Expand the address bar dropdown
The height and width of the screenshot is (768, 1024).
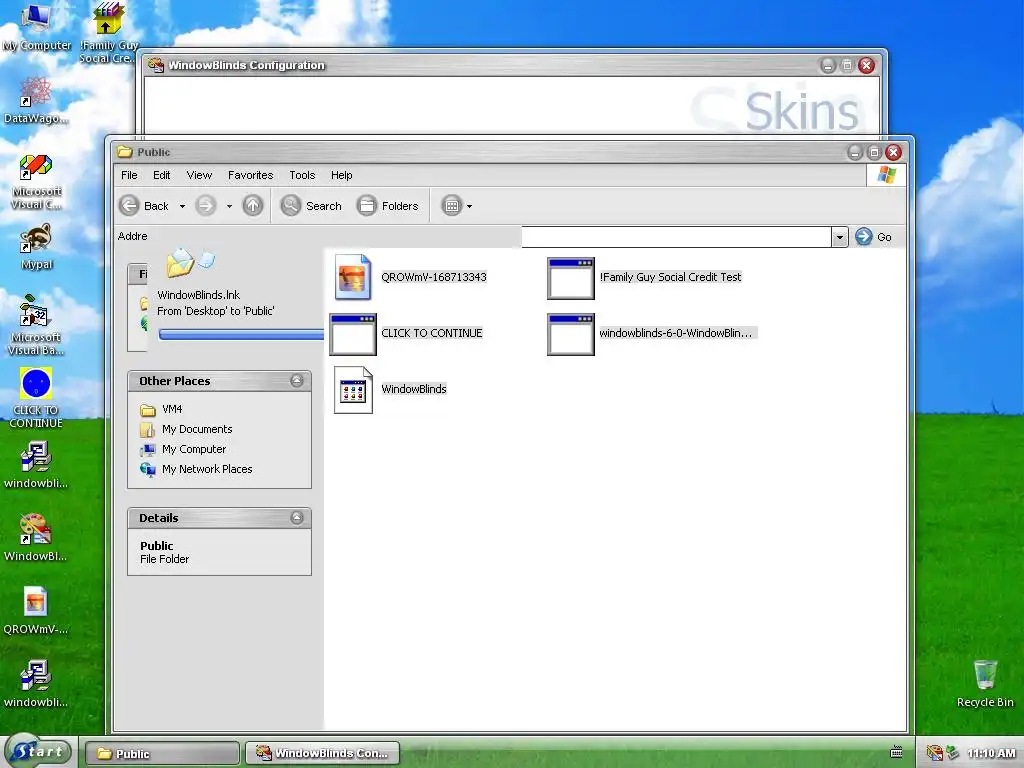click(839, 237)
